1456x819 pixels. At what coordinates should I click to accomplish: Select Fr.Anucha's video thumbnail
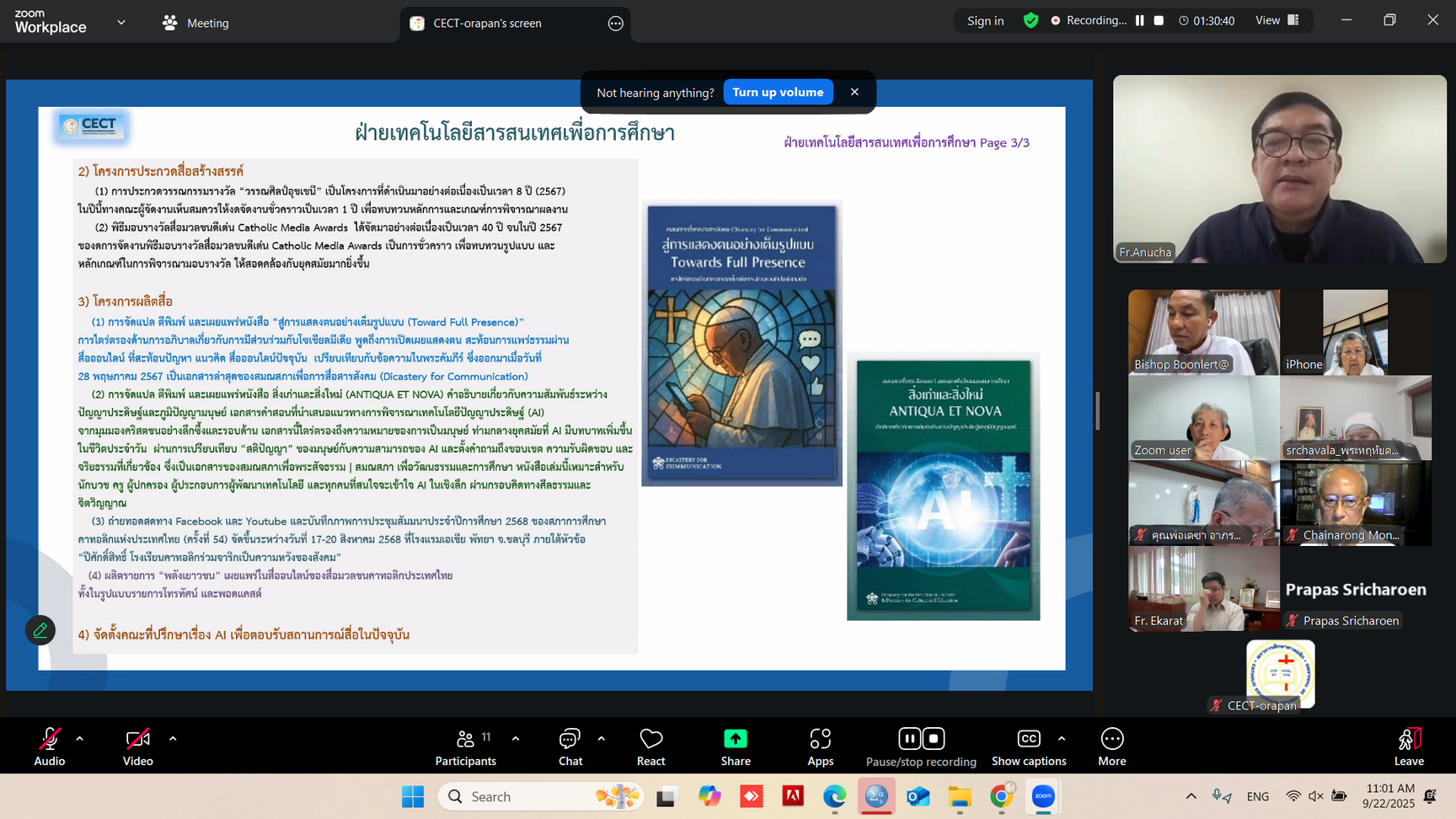tap(1279, 169)
